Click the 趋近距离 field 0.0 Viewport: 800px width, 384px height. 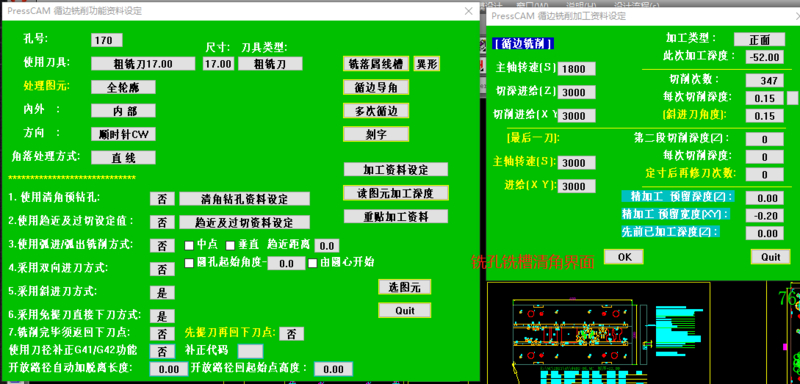[x=327, y=246]
